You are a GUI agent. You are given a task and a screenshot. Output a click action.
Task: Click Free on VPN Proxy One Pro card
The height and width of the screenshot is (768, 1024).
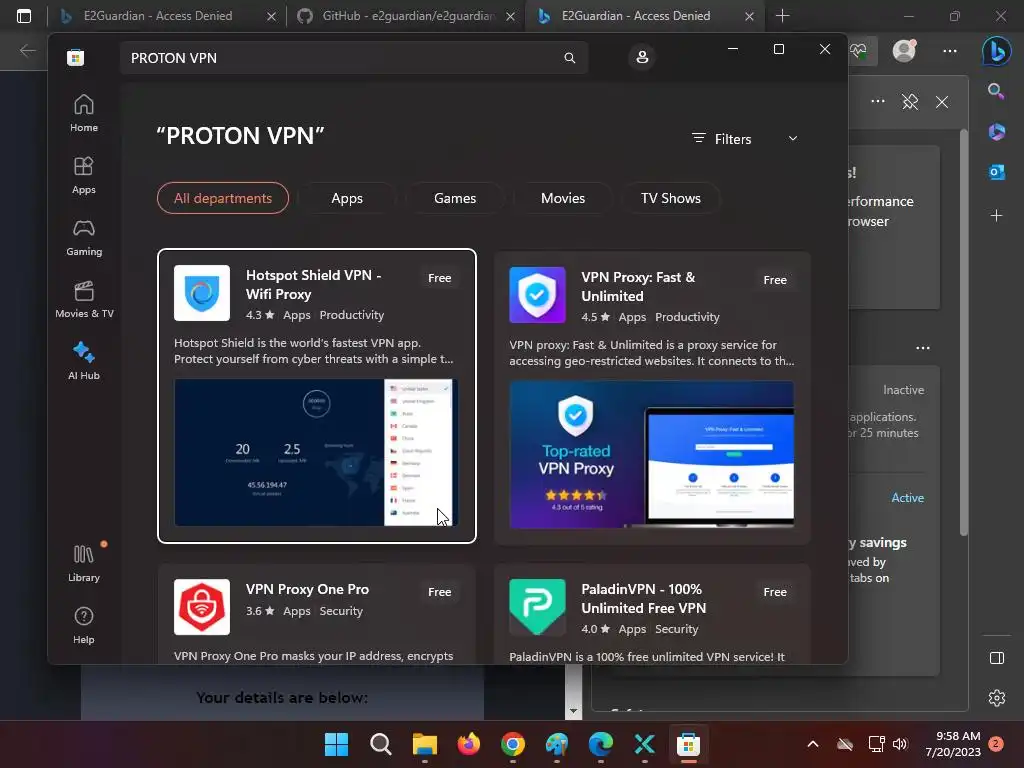440,592
